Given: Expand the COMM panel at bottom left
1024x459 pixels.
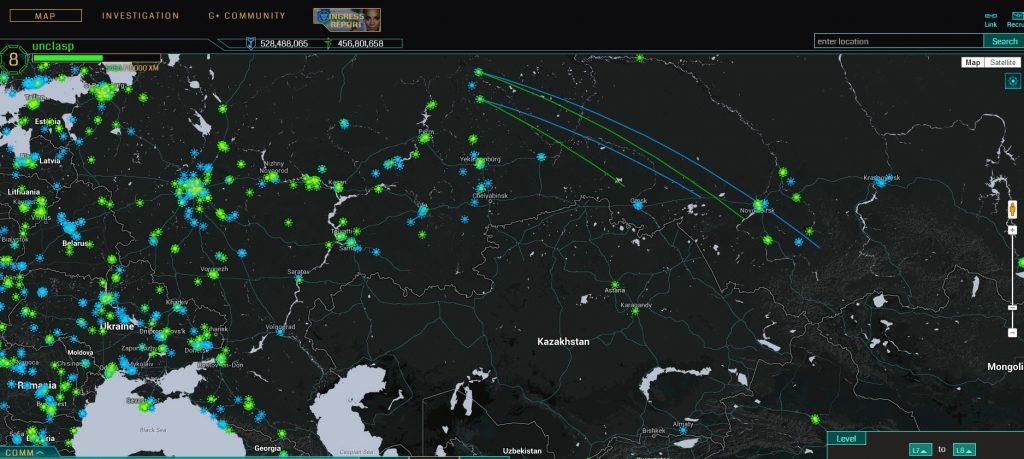Looking at the screenshot, I should click(x=27, y=452).
